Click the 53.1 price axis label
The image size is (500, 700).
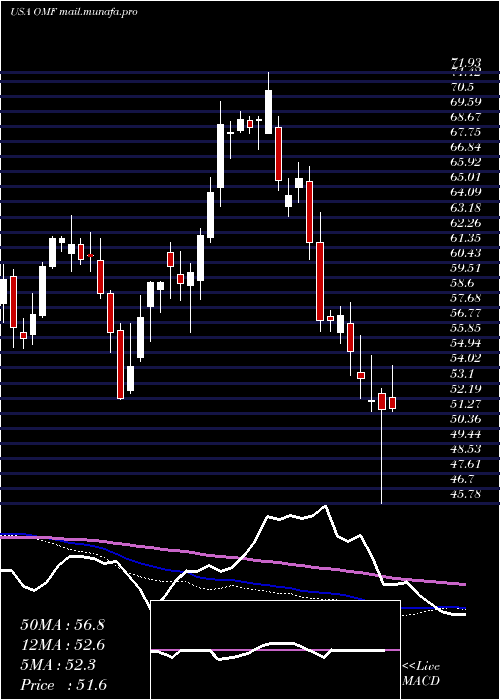click(463, 374)
